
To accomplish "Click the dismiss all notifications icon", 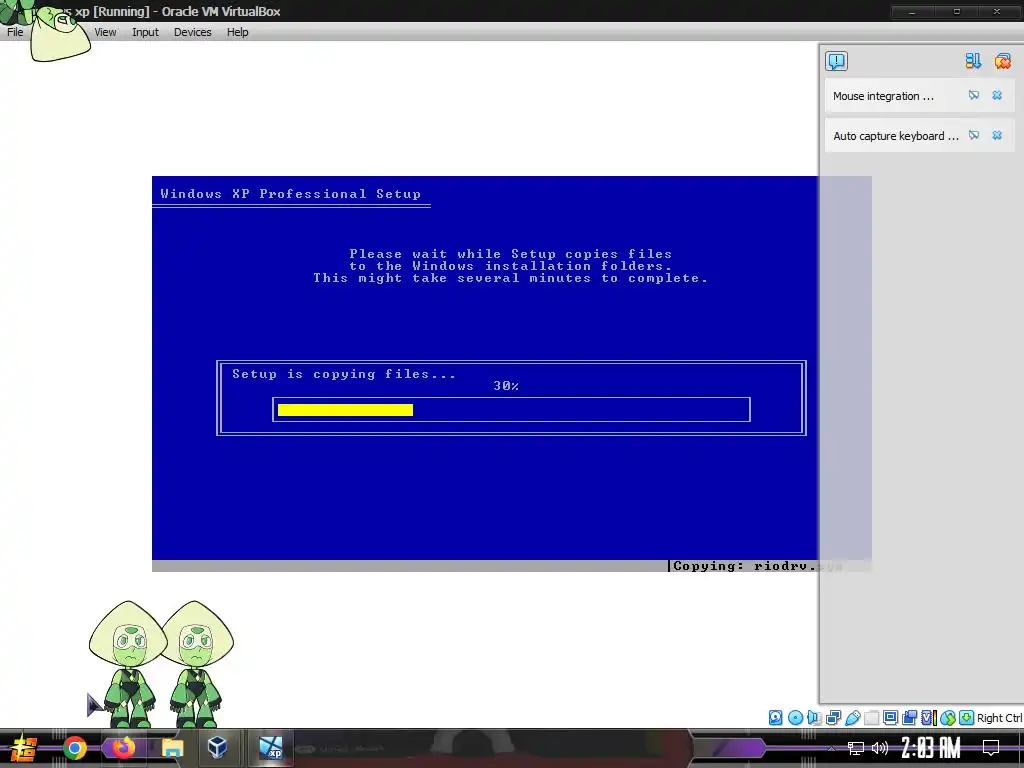I will tap(1002, 61).
